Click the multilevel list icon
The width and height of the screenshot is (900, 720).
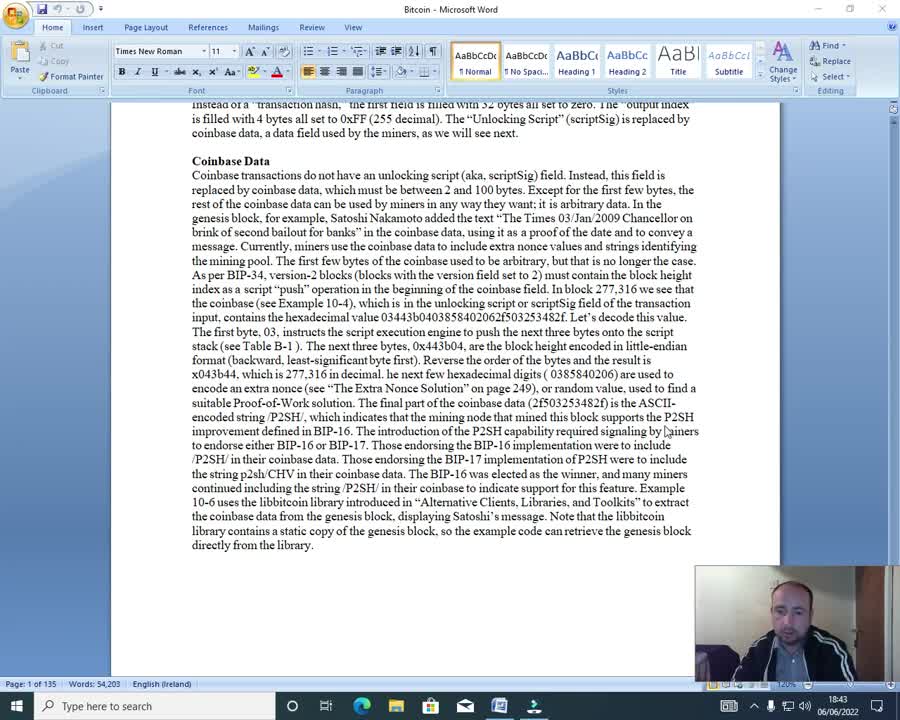point(357,52)
